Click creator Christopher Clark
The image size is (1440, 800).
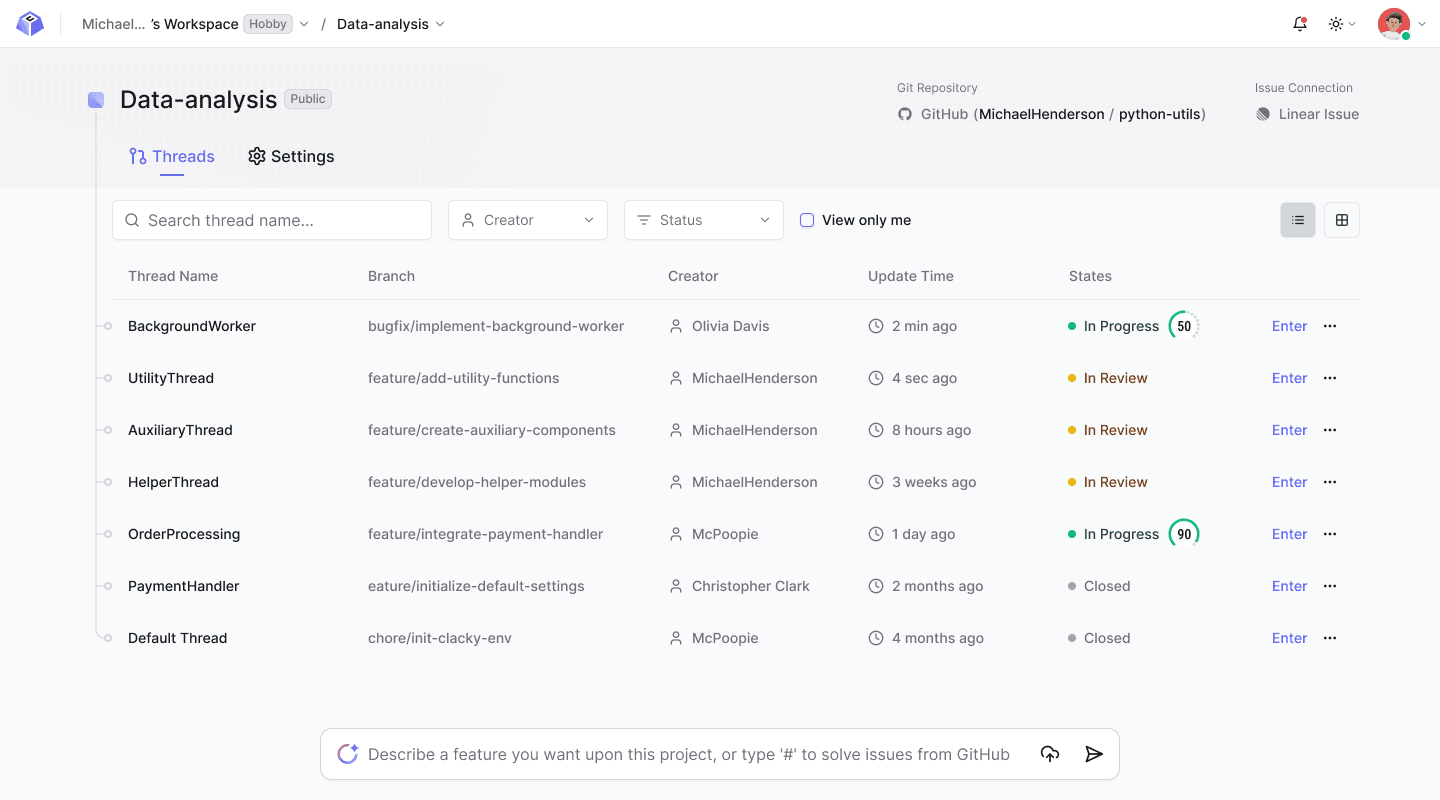(751, 586)
